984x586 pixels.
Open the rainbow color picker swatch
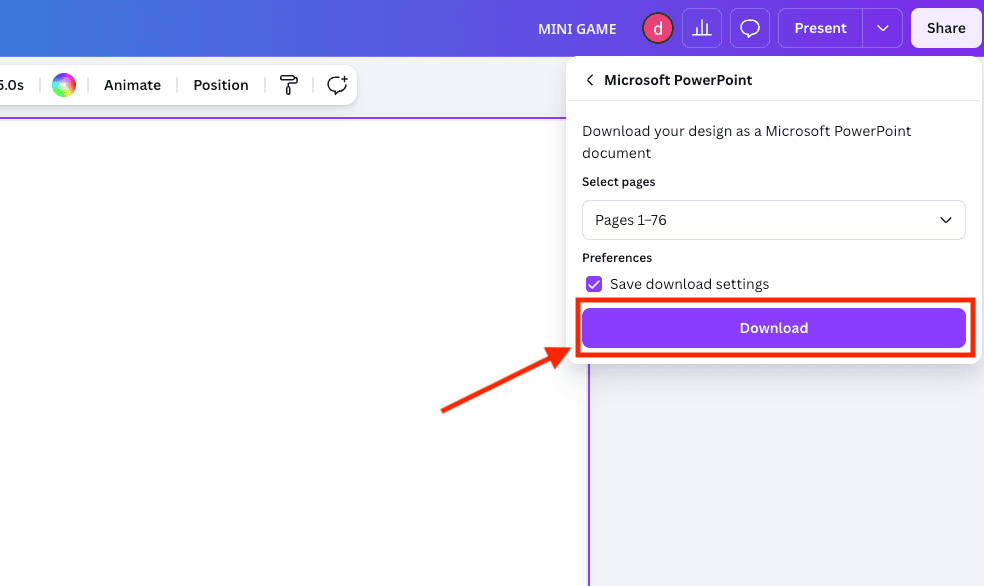(x=64, y=85)
